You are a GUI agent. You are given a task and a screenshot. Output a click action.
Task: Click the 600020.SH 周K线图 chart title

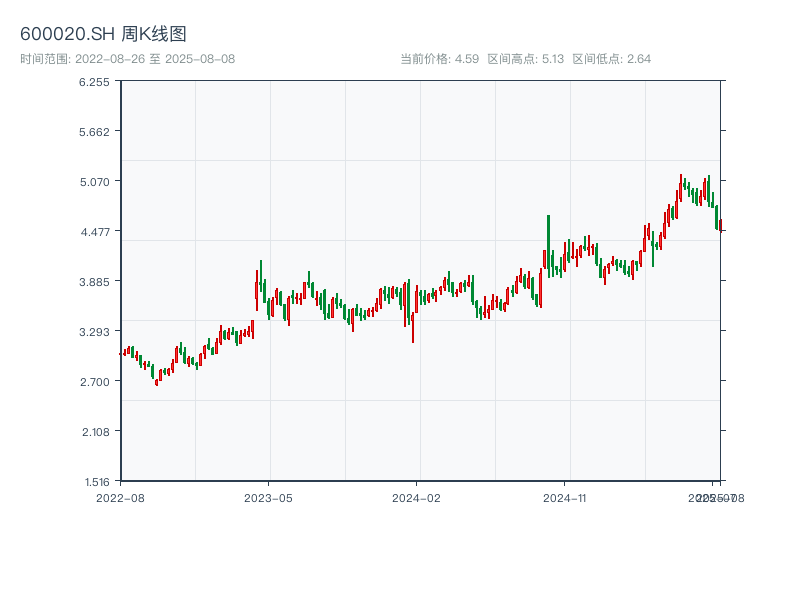103,35
